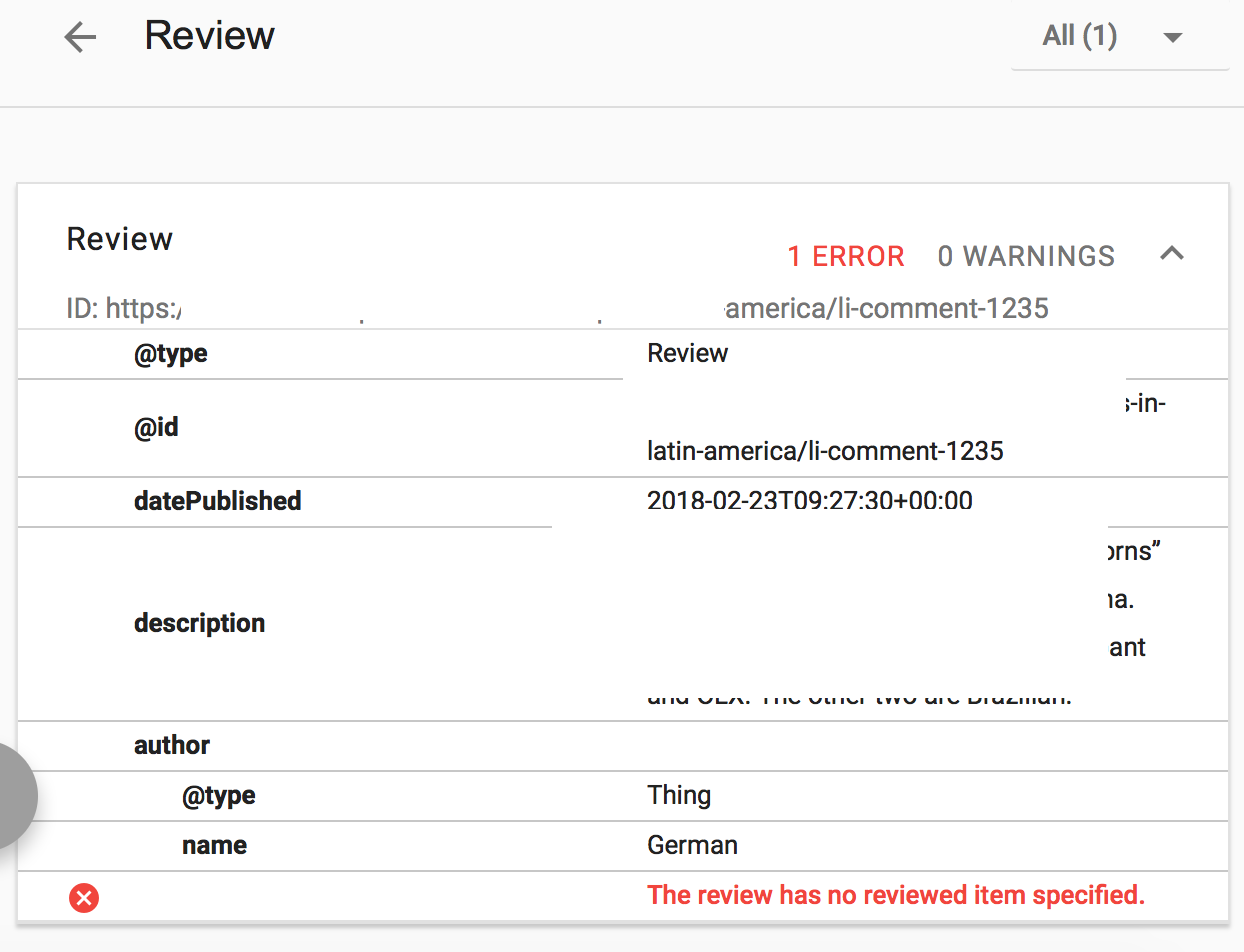Select the Review card heading
This screenshot has height=952, width=1244.
[120, 239]
